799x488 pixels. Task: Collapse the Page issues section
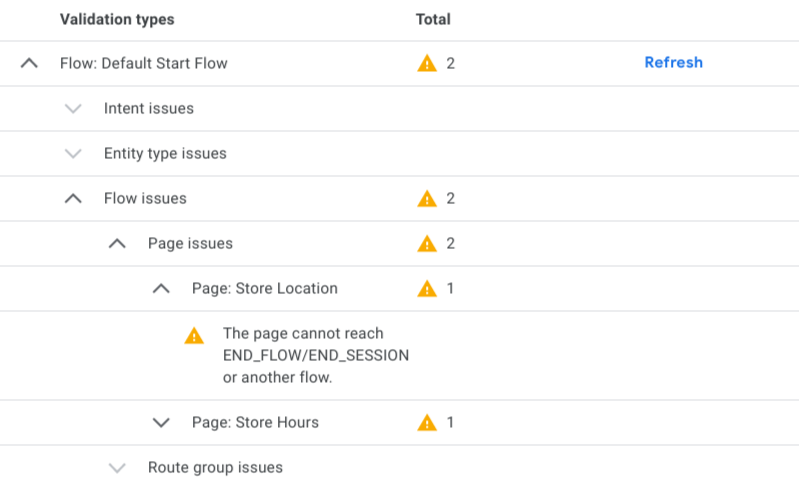(117, 243)
